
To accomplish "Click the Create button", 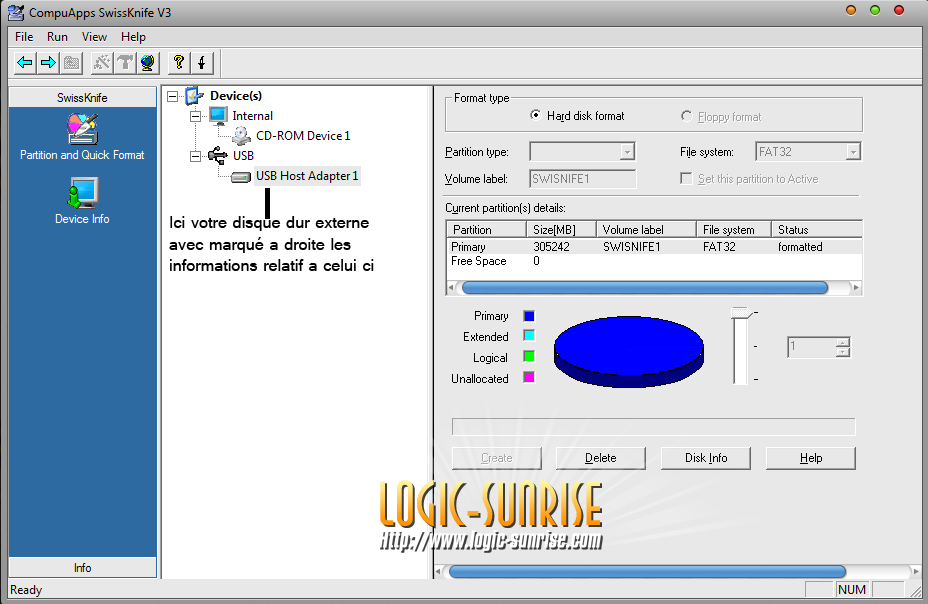I will (x=497, y=458).
